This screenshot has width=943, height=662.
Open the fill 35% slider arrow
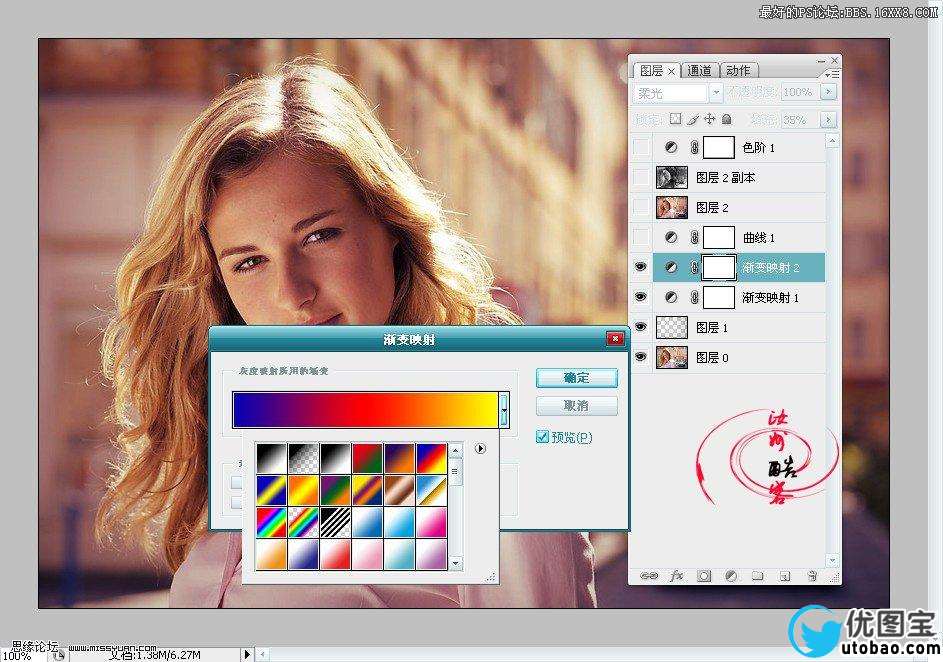(828, 119)
